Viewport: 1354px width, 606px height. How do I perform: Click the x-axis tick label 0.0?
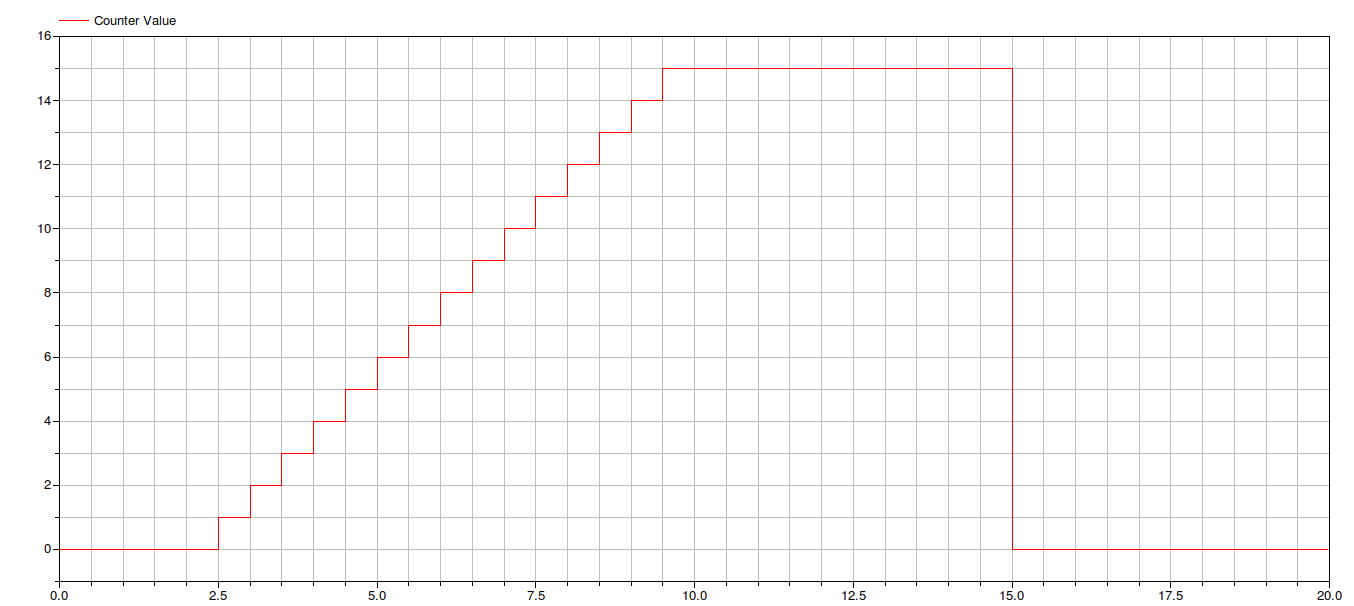pyautogui.click(x=60, y=595)
